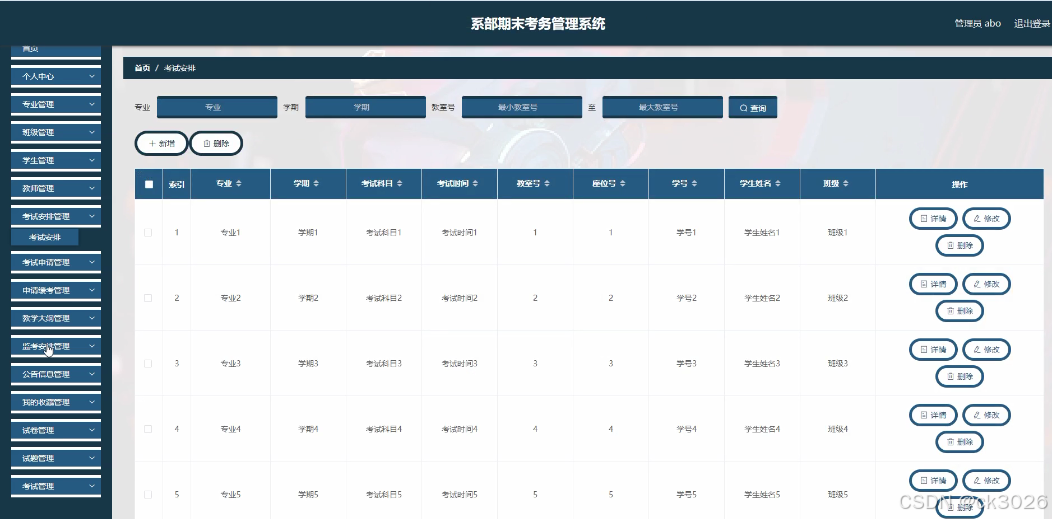Image resolution: width=1052 pixels, height=519 pixels.
Task: Sort table by 座位号 column arrows
Action: pos(623,184)
